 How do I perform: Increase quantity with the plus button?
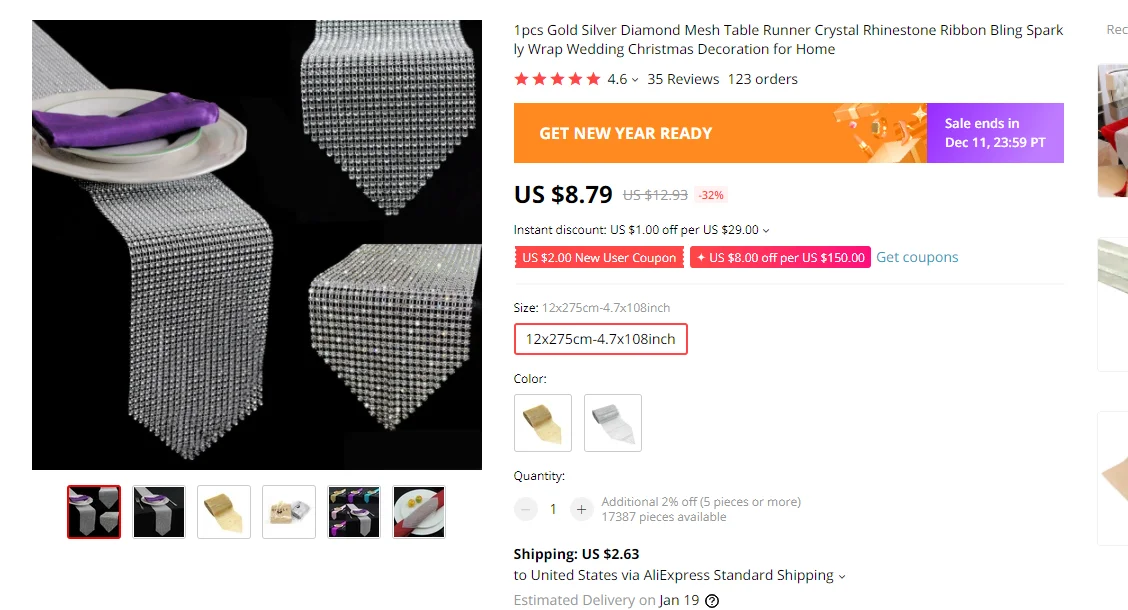(x=581, y=509)
